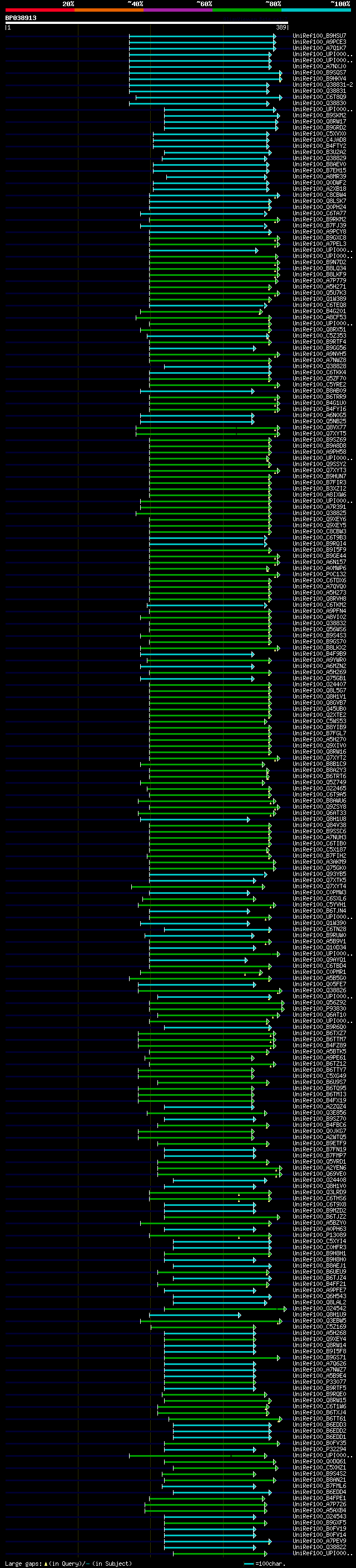Screen dimensions: 356x1568
Task: Select the UniRef100_Q9ZSY8 label
Action: 319,807
